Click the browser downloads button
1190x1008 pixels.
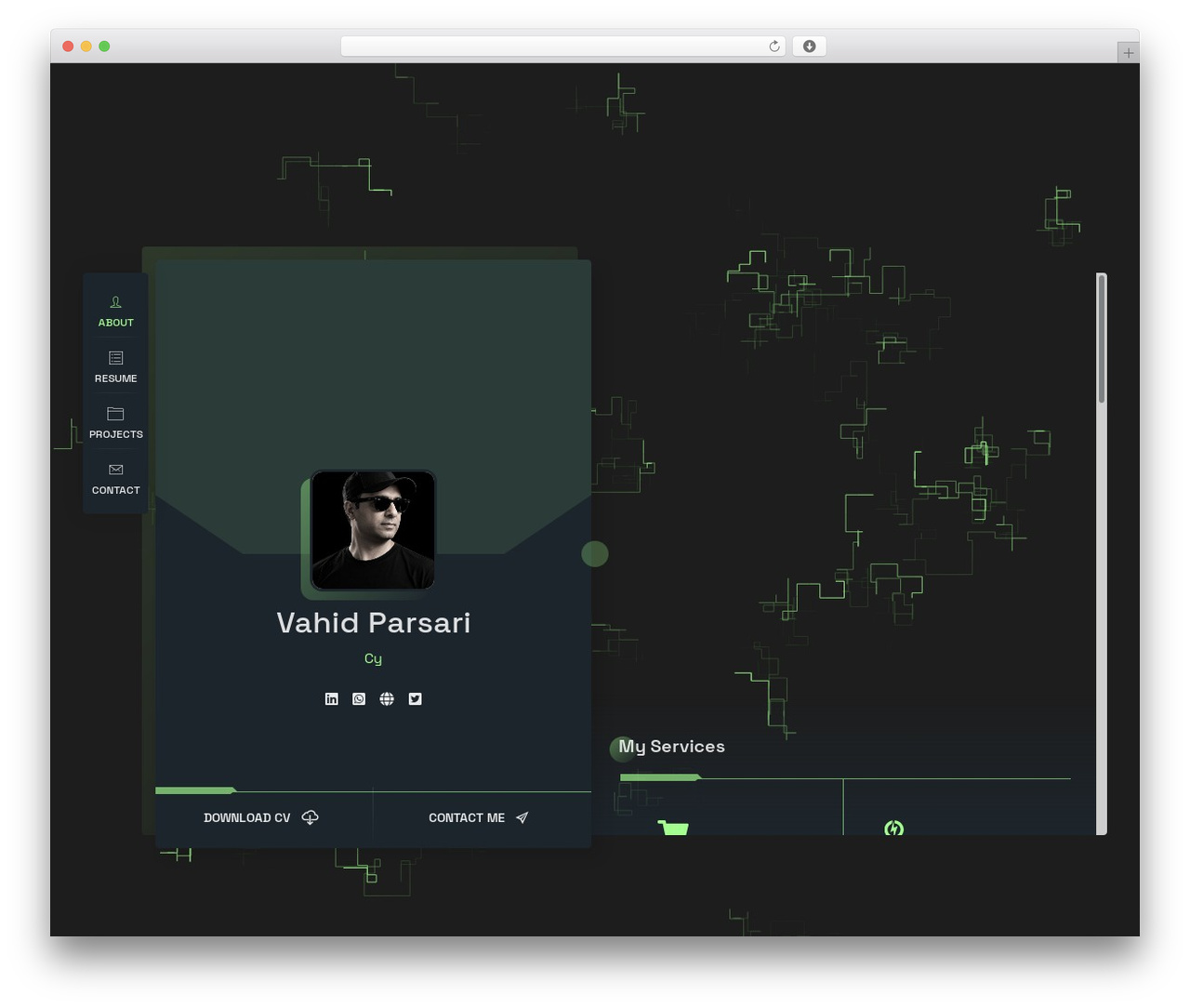tap(809, 46)
